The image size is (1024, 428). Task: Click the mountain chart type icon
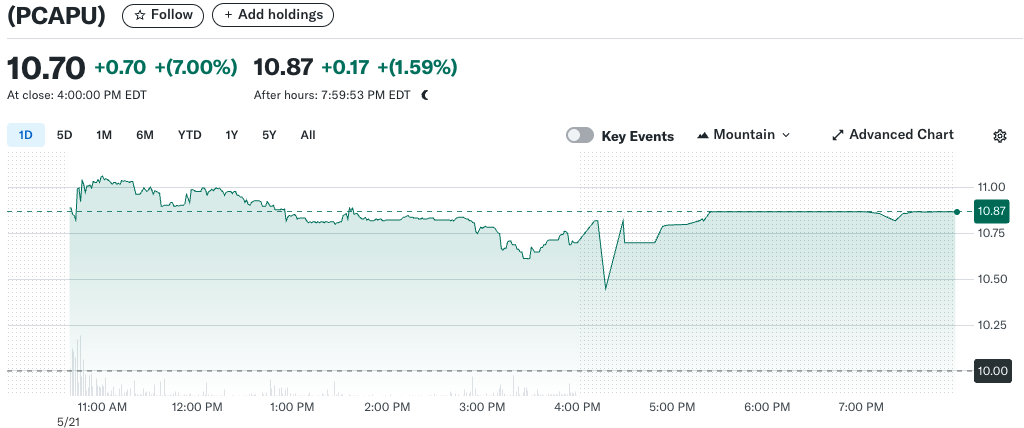coord(702,135)
